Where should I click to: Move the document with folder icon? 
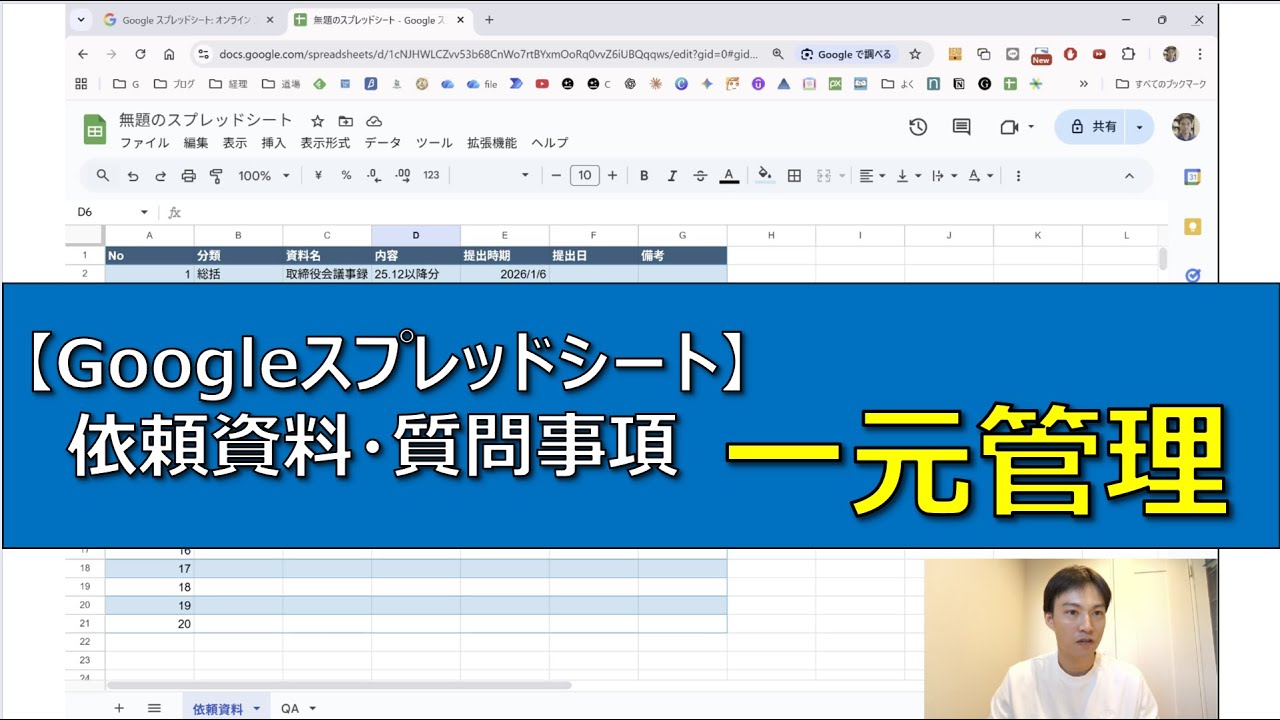pyautogui.click(x=345, y=121)
